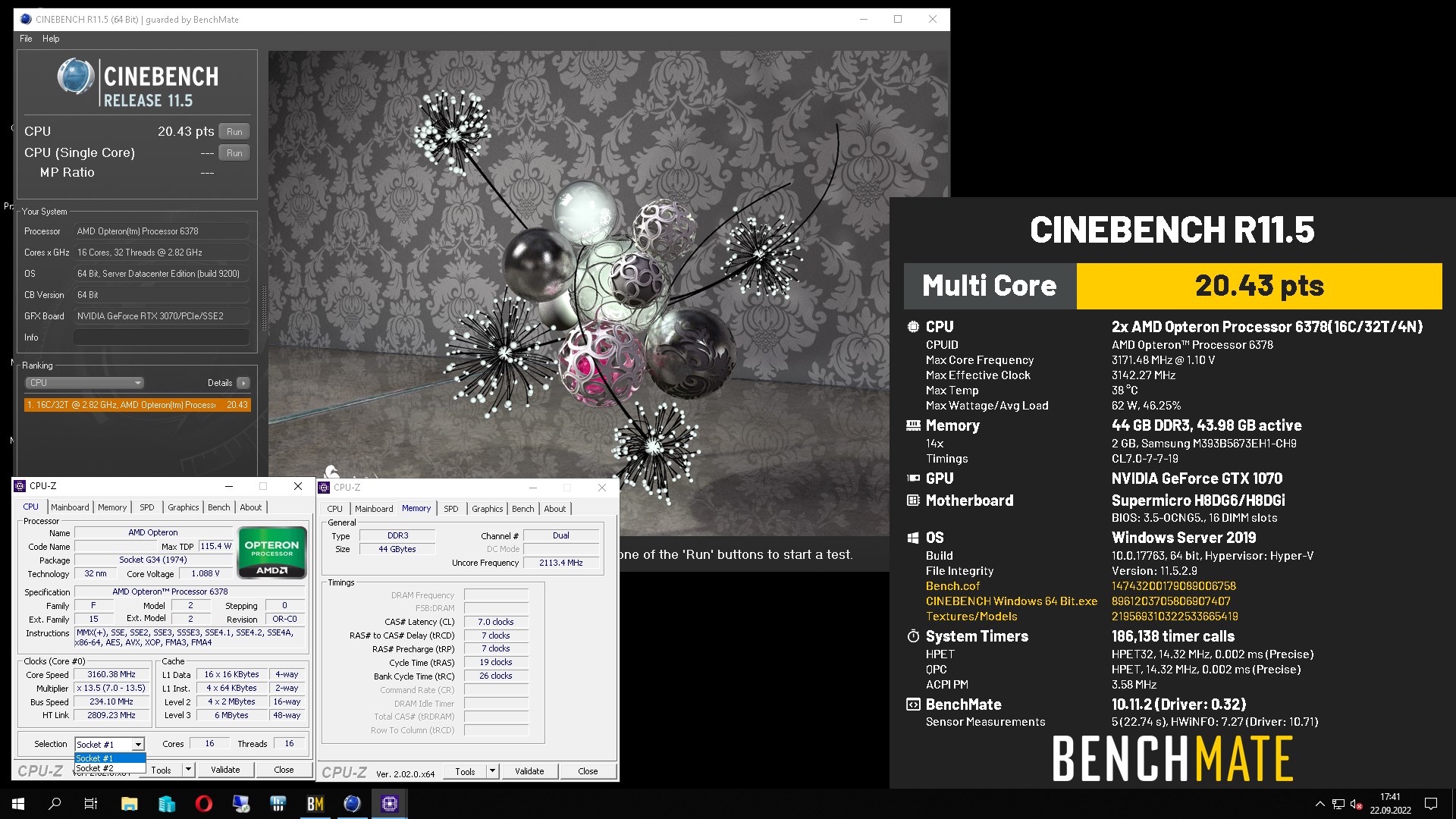Click the Max TDP value 115.4 W

[216, 546]
